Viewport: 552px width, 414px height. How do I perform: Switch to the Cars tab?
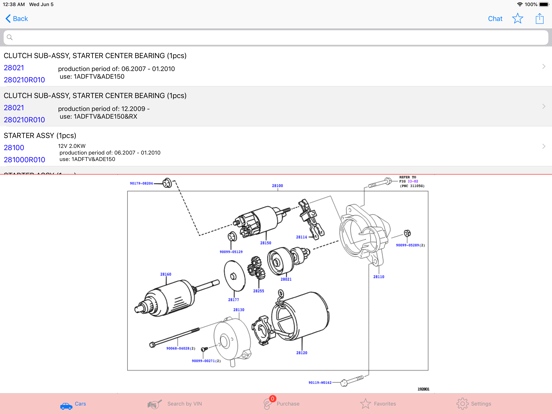(73, 404)
